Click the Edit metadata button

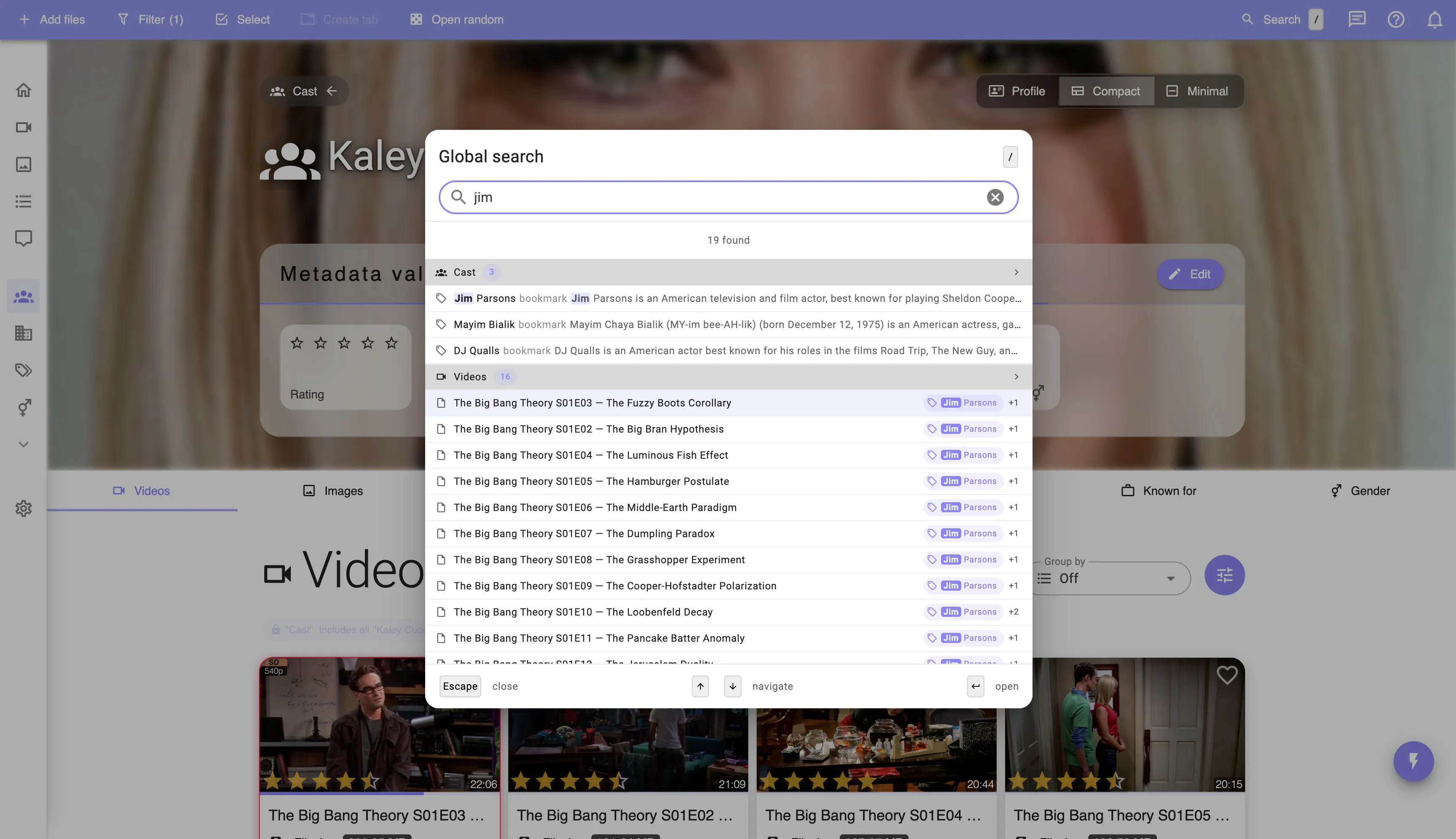pos(1190,274)
